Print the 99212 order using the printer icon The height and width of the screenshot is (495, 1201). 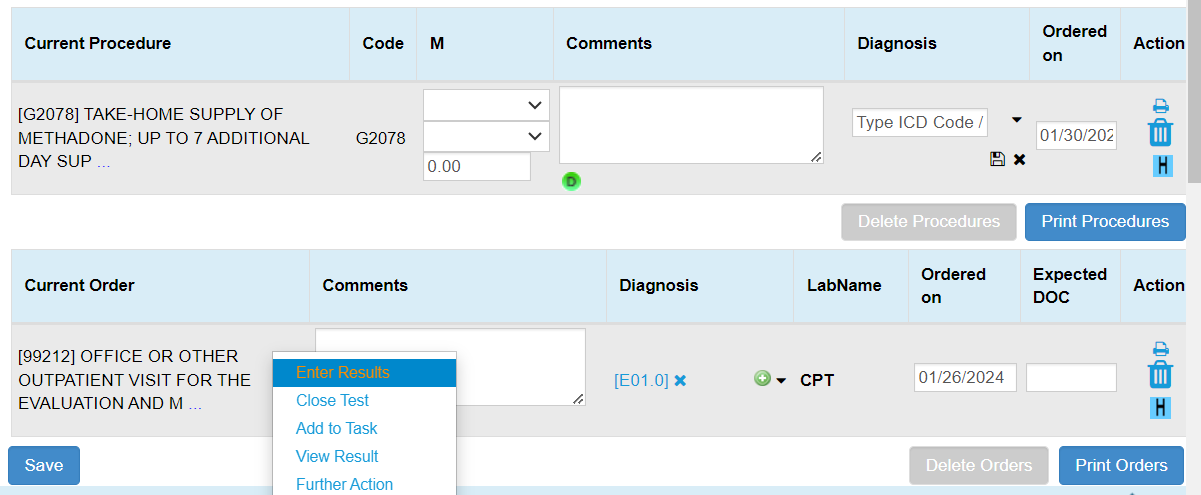coord(1160,349)
